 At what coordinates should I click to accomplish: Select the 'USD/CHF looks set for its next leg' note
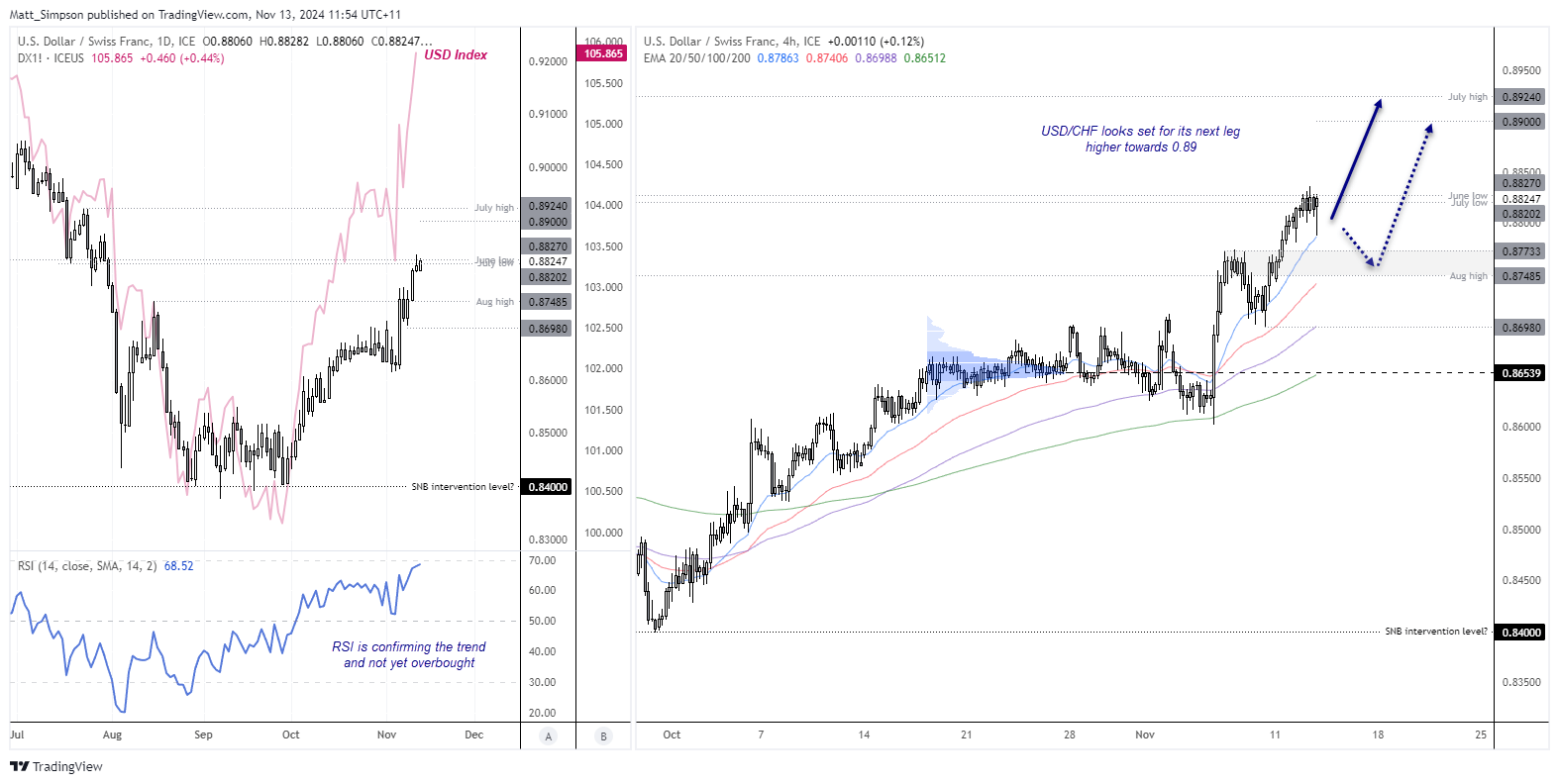tap(1140, 139)
